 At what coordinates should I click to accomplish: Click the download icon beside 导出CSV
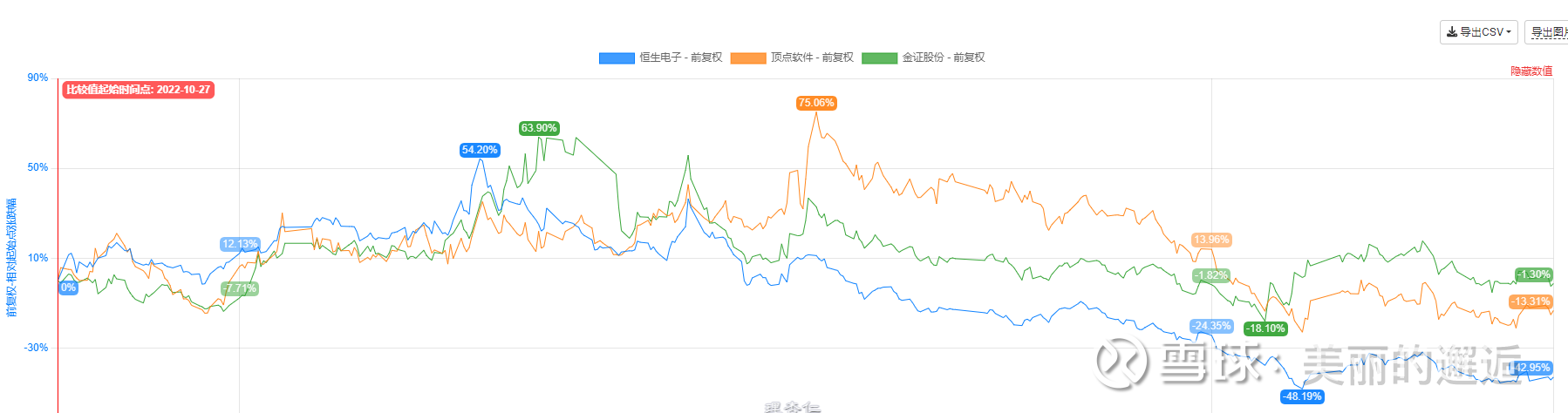[1452, 32]
